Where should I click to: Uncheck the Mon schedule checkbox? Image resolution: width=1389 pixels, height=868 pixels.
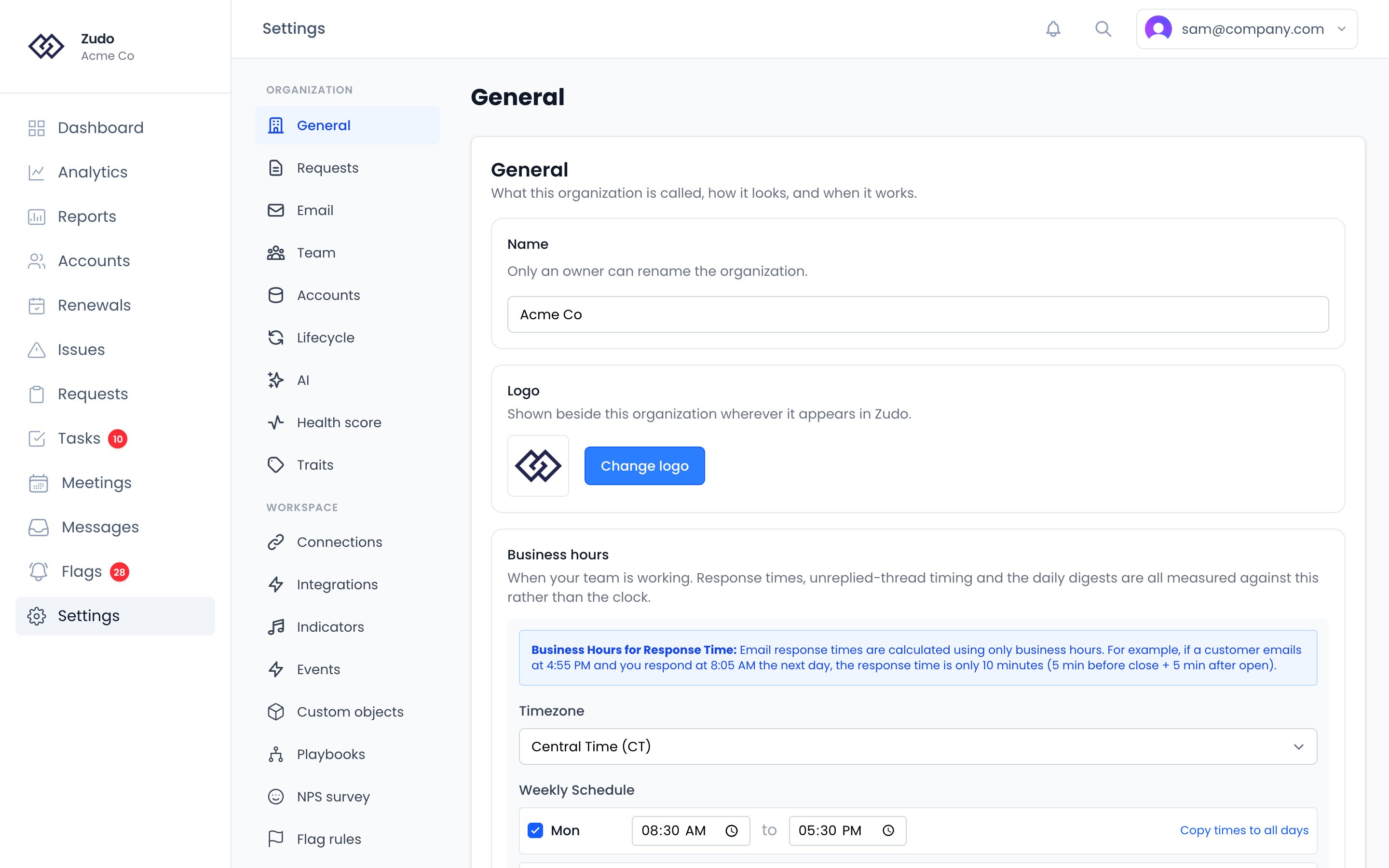point(535,831)
